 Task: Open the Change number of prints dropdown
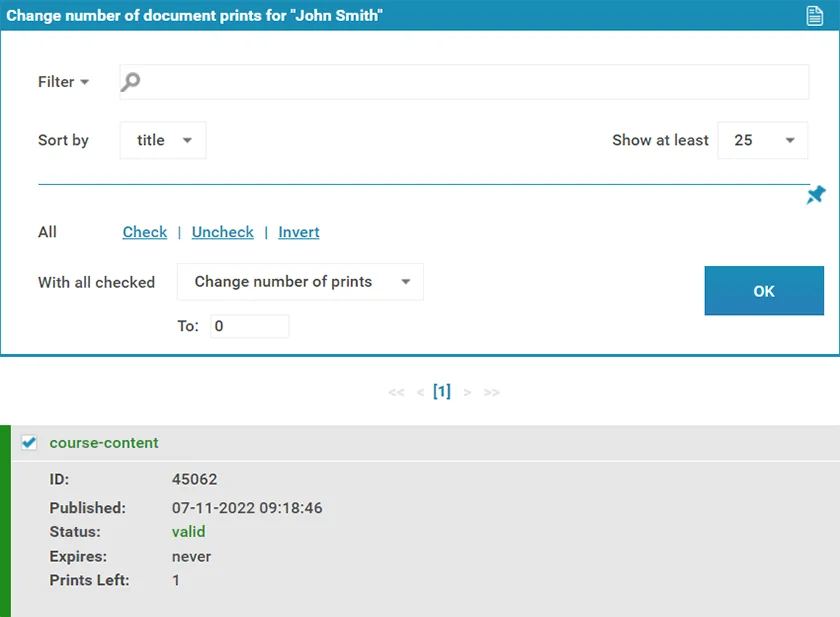click(300, 282)
